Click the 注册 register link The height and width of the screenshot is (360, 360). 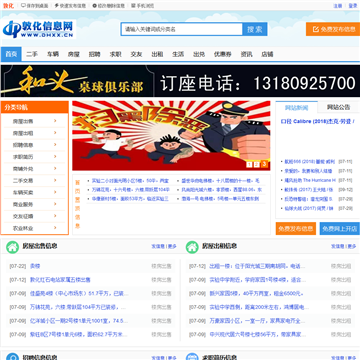(338, 6)
